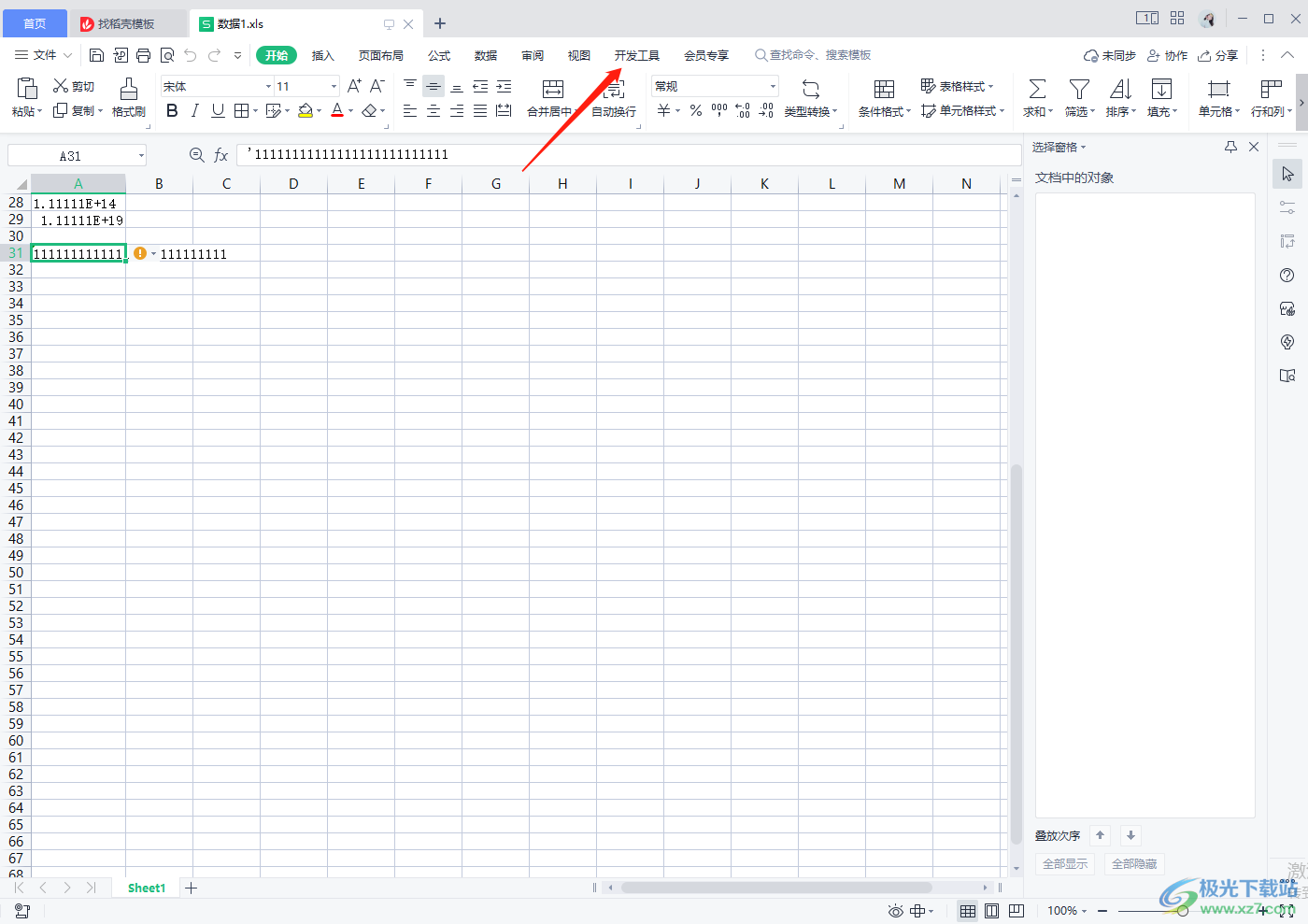Open the fill color bucket swatch
The width and height of the screenshot is (1308, 924).
pyautogui.click(x=306, y=110)
